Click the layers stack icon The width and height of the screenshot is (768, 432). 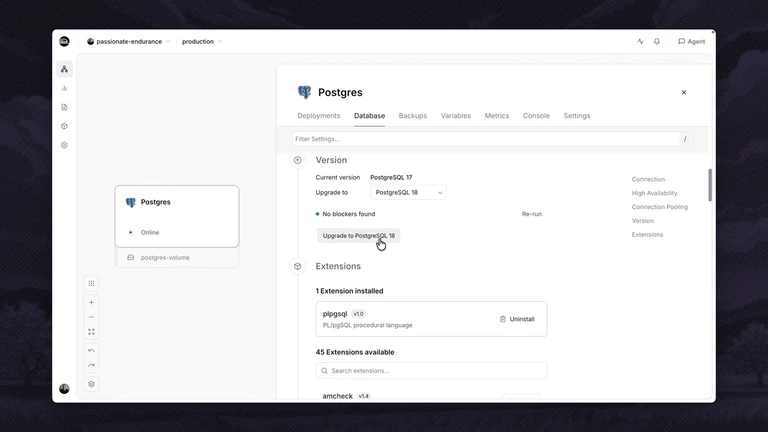coord(91,384)
